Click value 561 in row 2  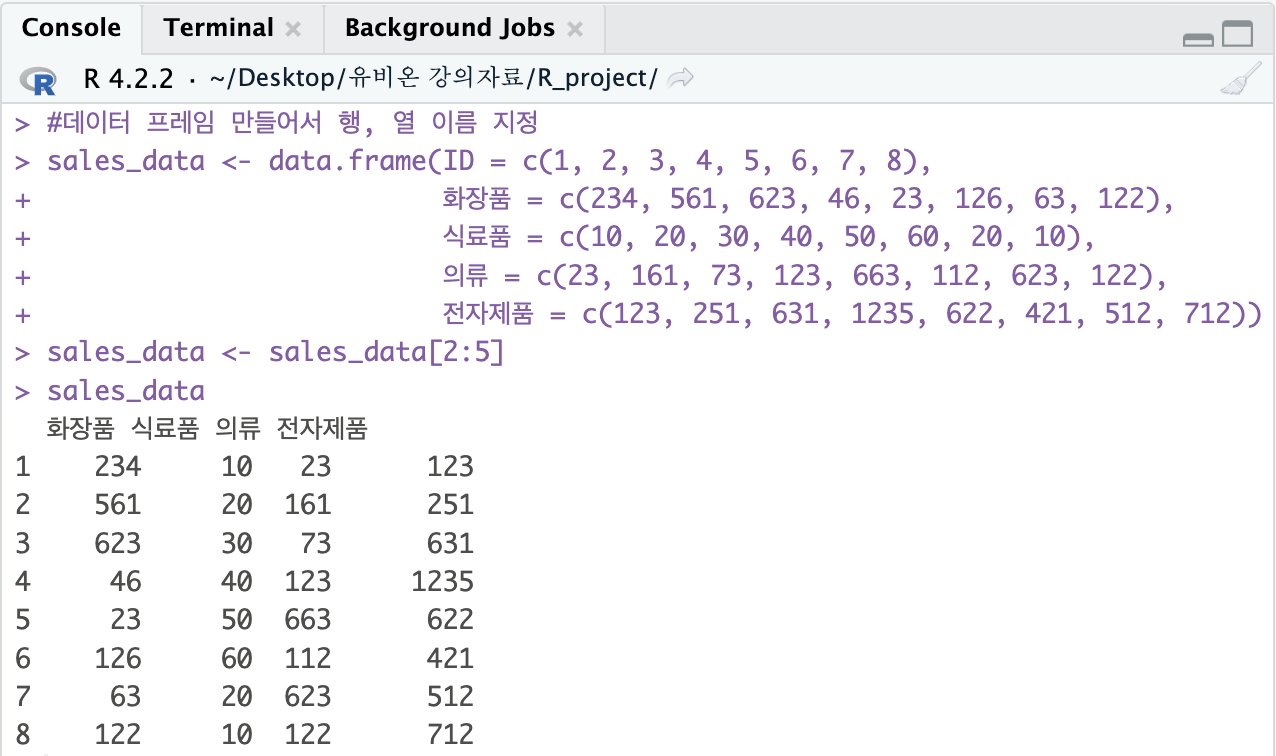coord(118,504)
